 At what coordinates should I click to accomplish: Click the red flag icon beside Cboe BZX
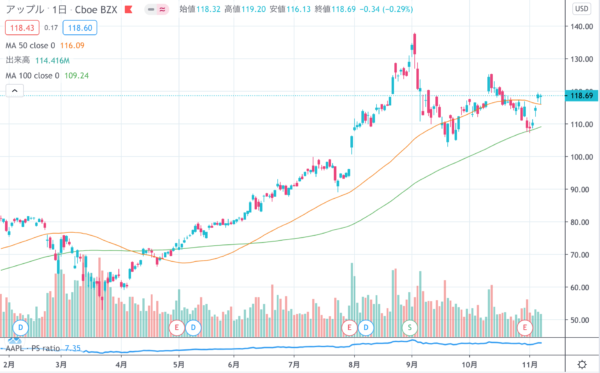(x=129, y=10)
